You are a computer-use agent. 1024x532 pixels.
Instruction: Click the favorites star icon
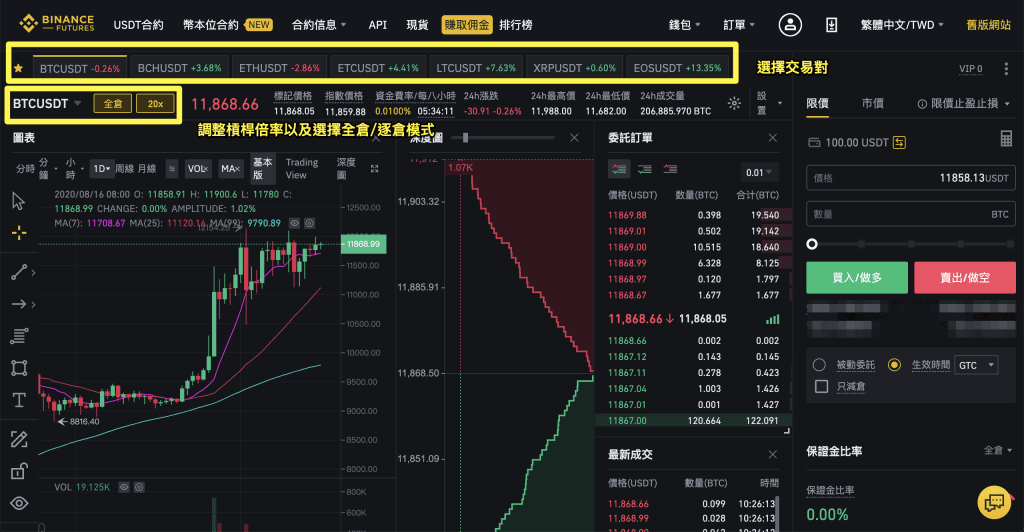coord(18,68)
